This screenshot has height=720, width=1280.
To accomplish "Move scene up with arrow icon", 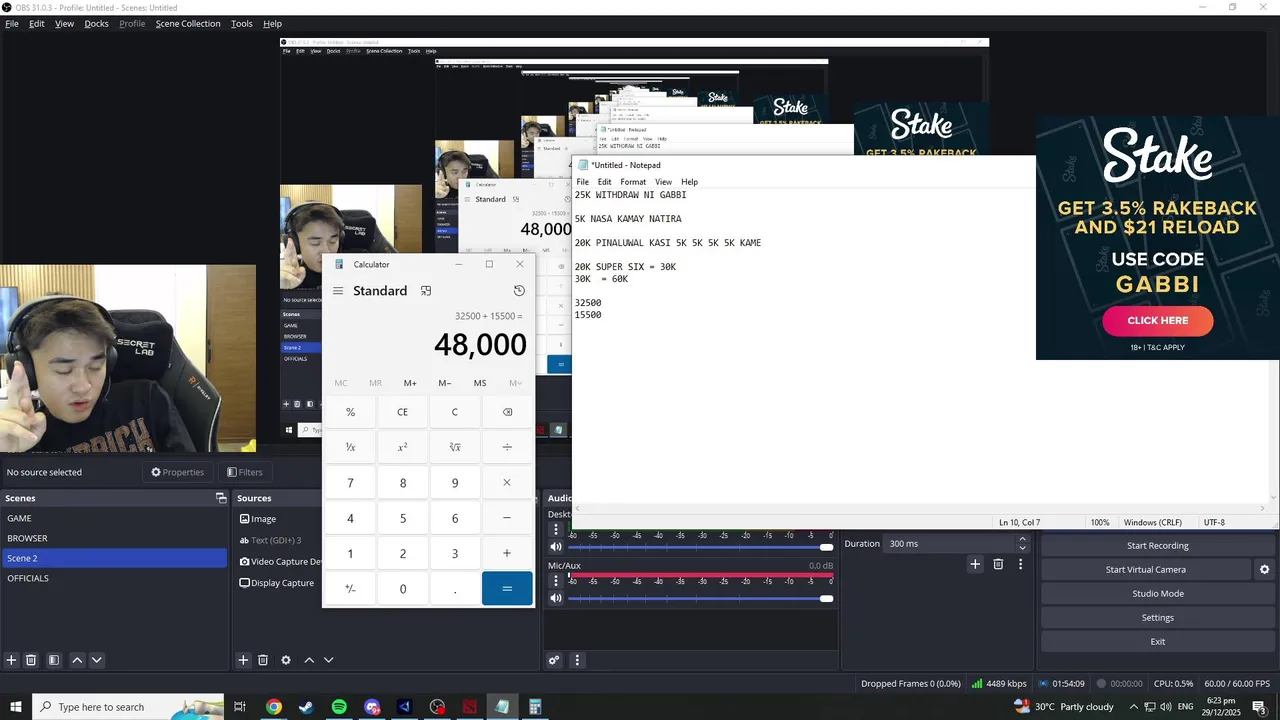I will click(77, 660).
